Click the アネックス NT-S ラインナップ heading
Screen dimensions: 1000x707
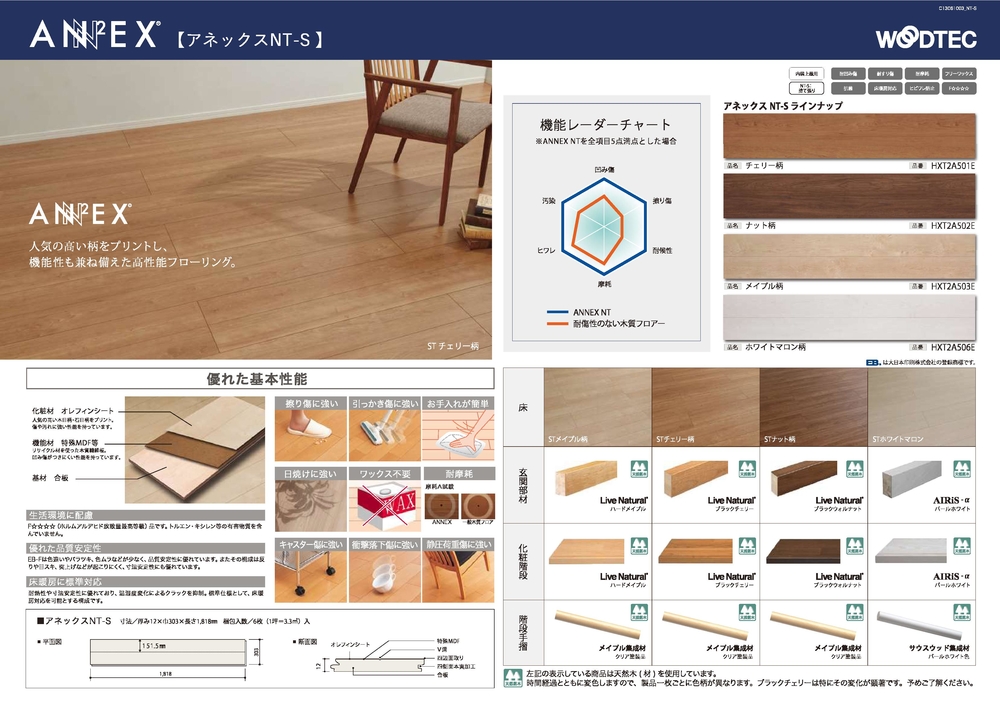coord(783,106)
